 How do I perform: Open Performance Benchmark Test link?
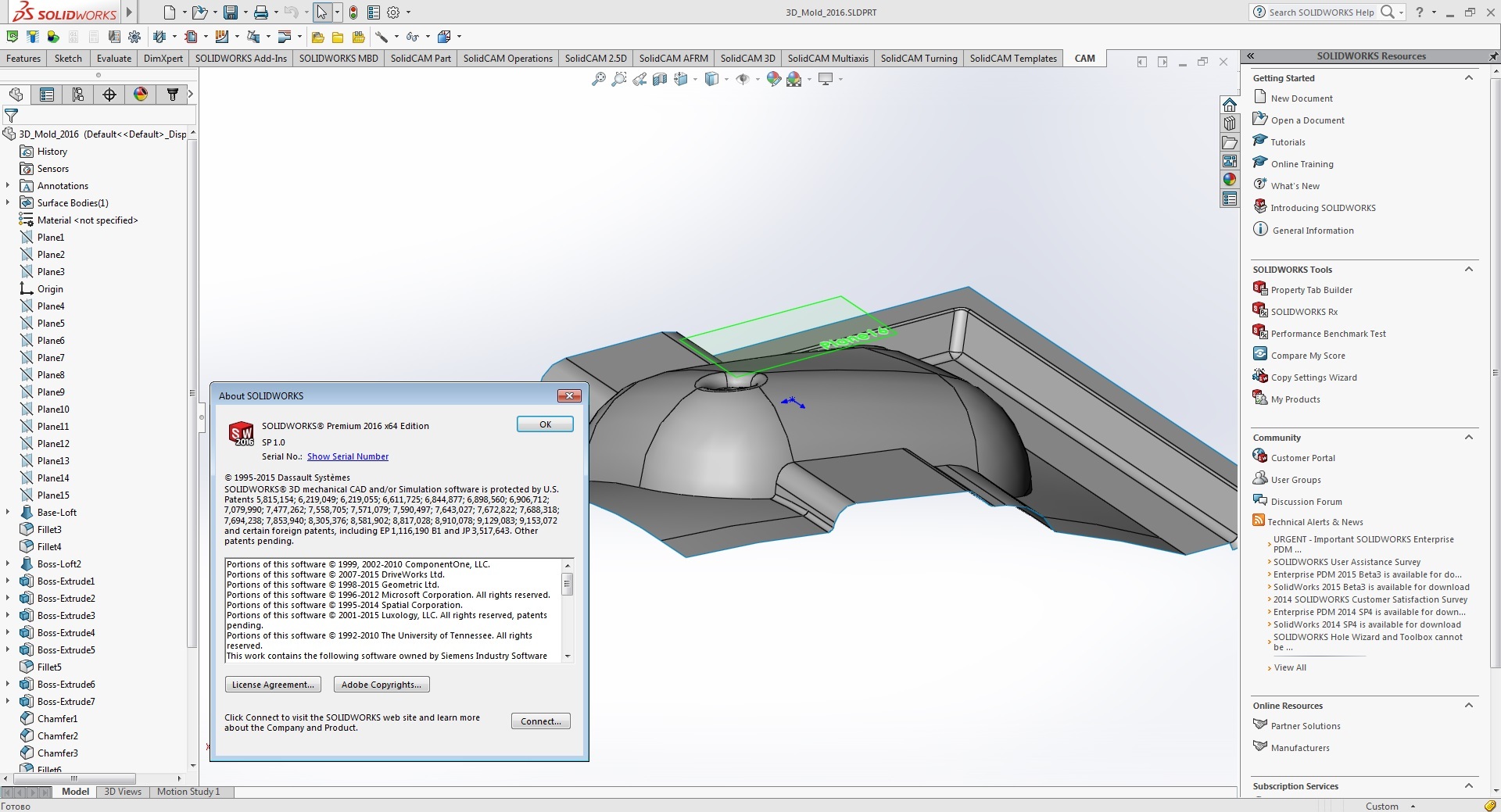[1328, 334]
